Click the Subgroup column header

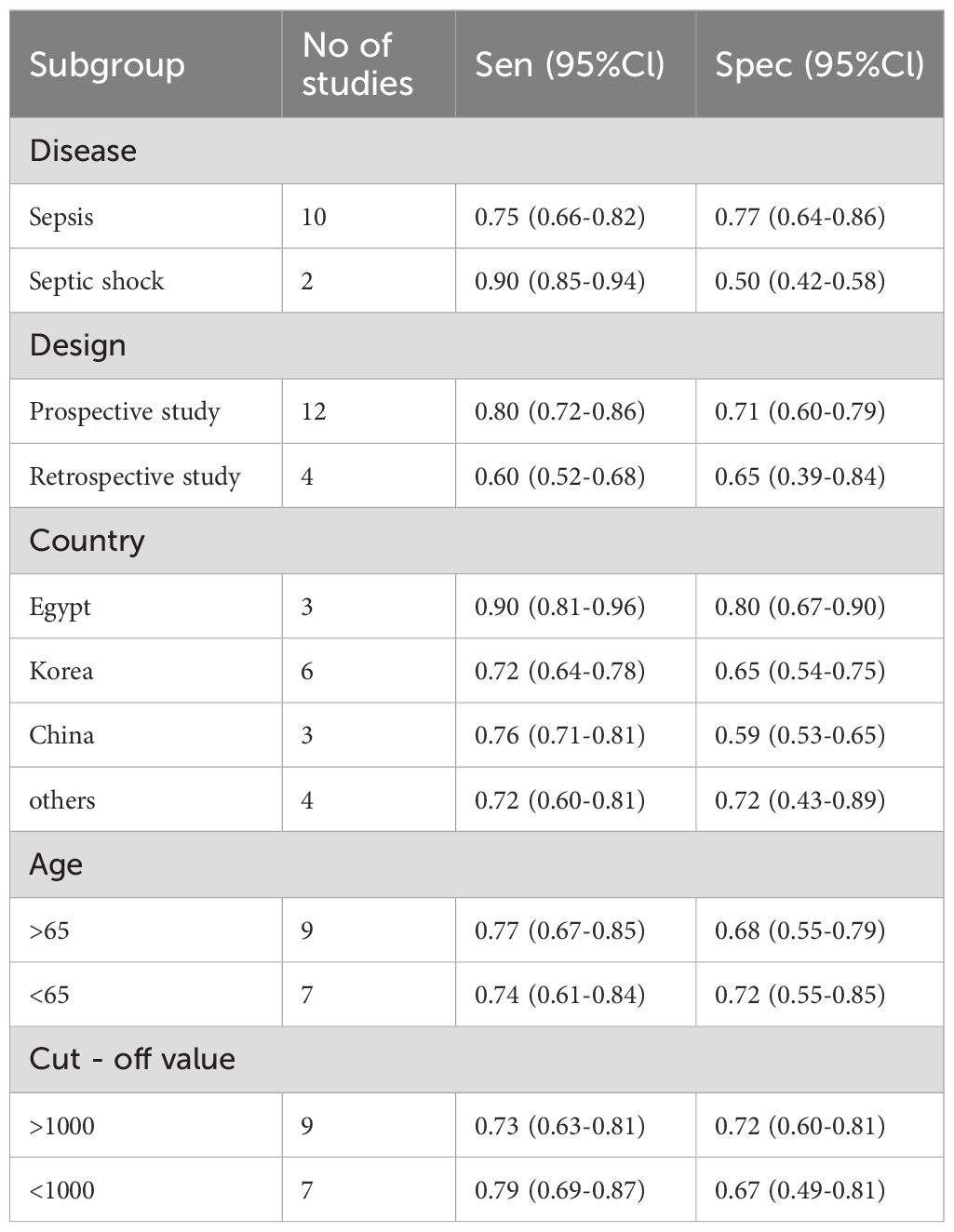(107, 65)
